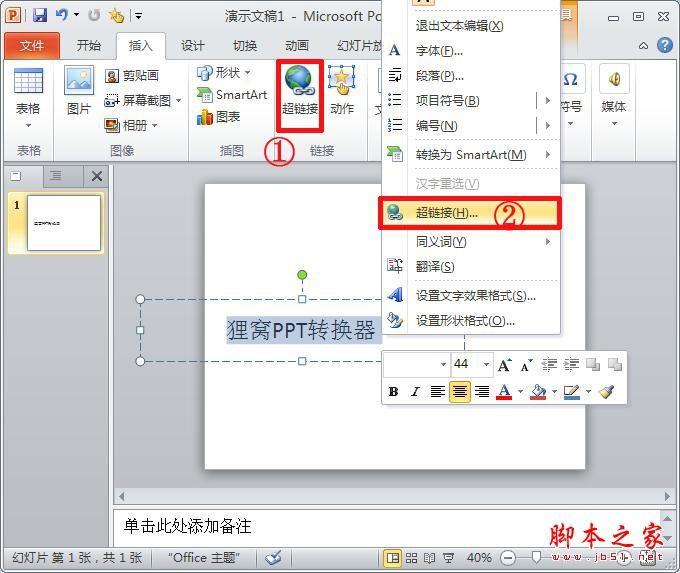The image size is (680, 573).
Task: Click the 动作 action button
Action: tap(342, 91)
